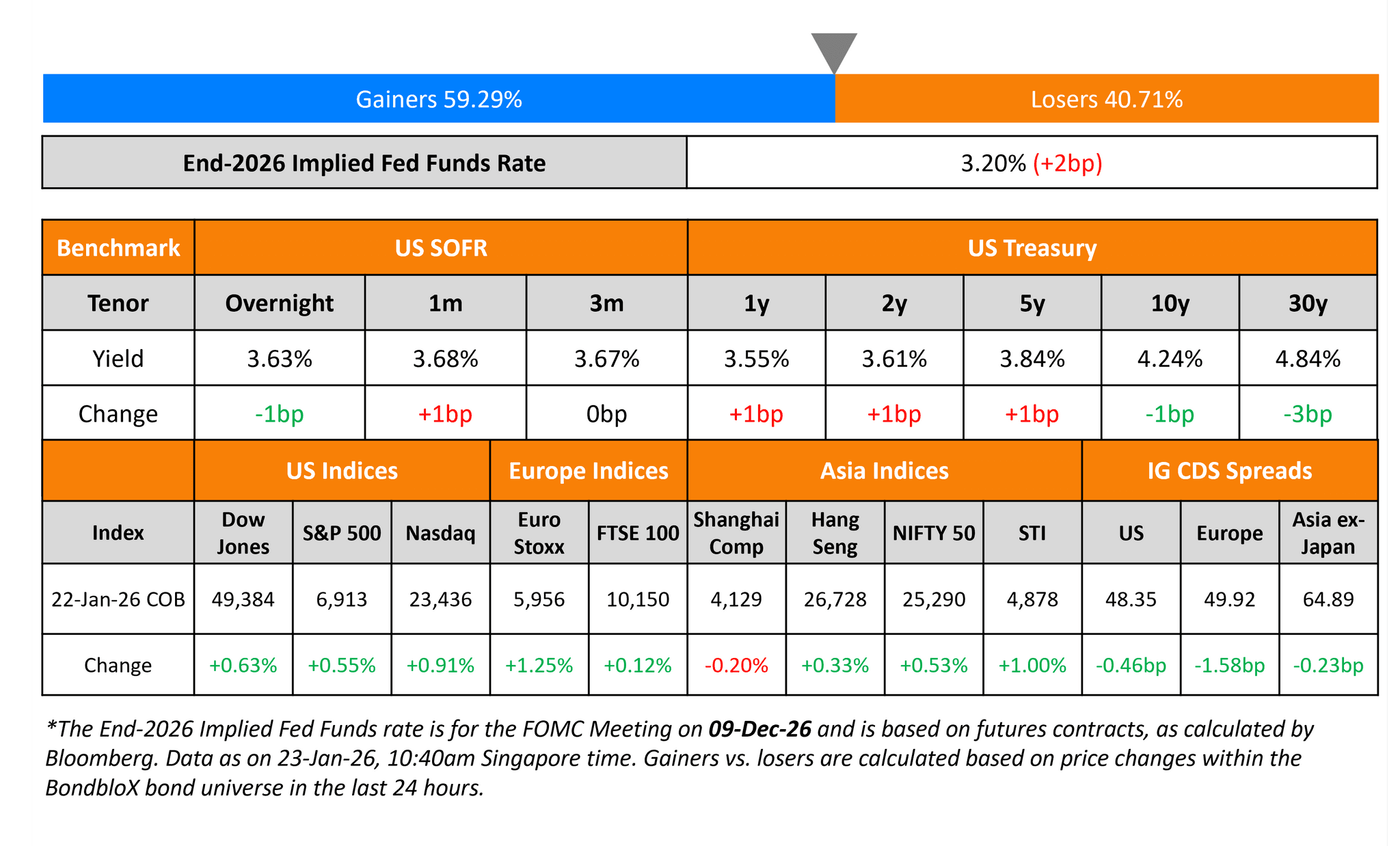Image resolution: width=1400 pixels, height=846 pixels.
Task: Click the Dow Jones index column header
Action: pos(243,533)
